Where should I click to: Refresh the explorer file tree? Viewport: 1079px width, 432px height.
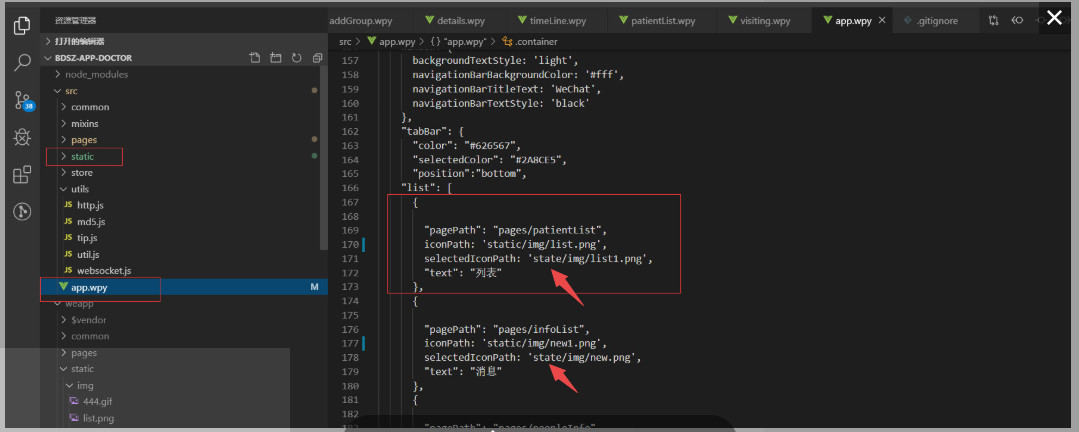point(296,58)
